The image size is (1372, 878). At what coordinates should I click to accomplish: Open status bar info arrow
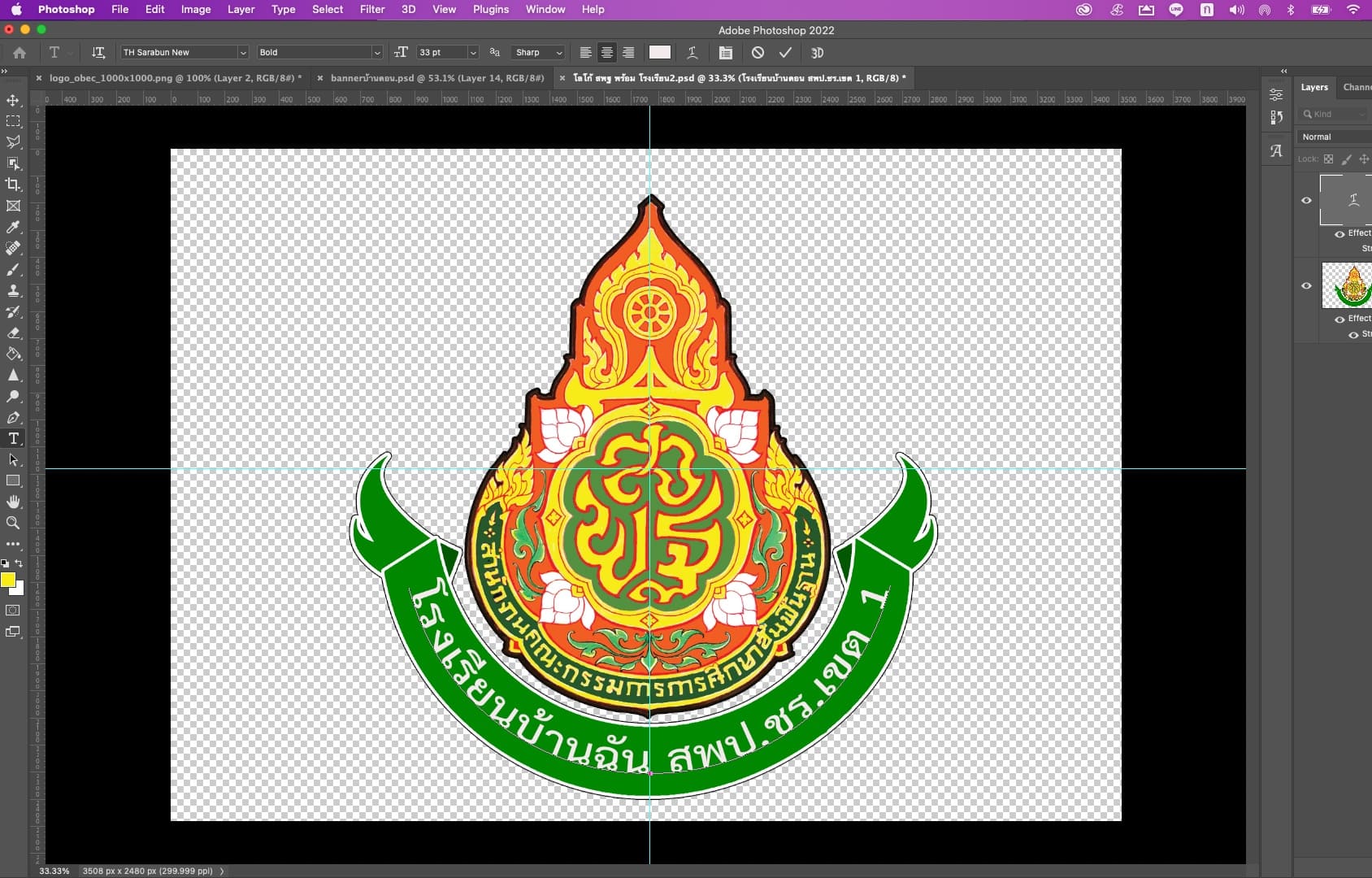click(222, 871)
